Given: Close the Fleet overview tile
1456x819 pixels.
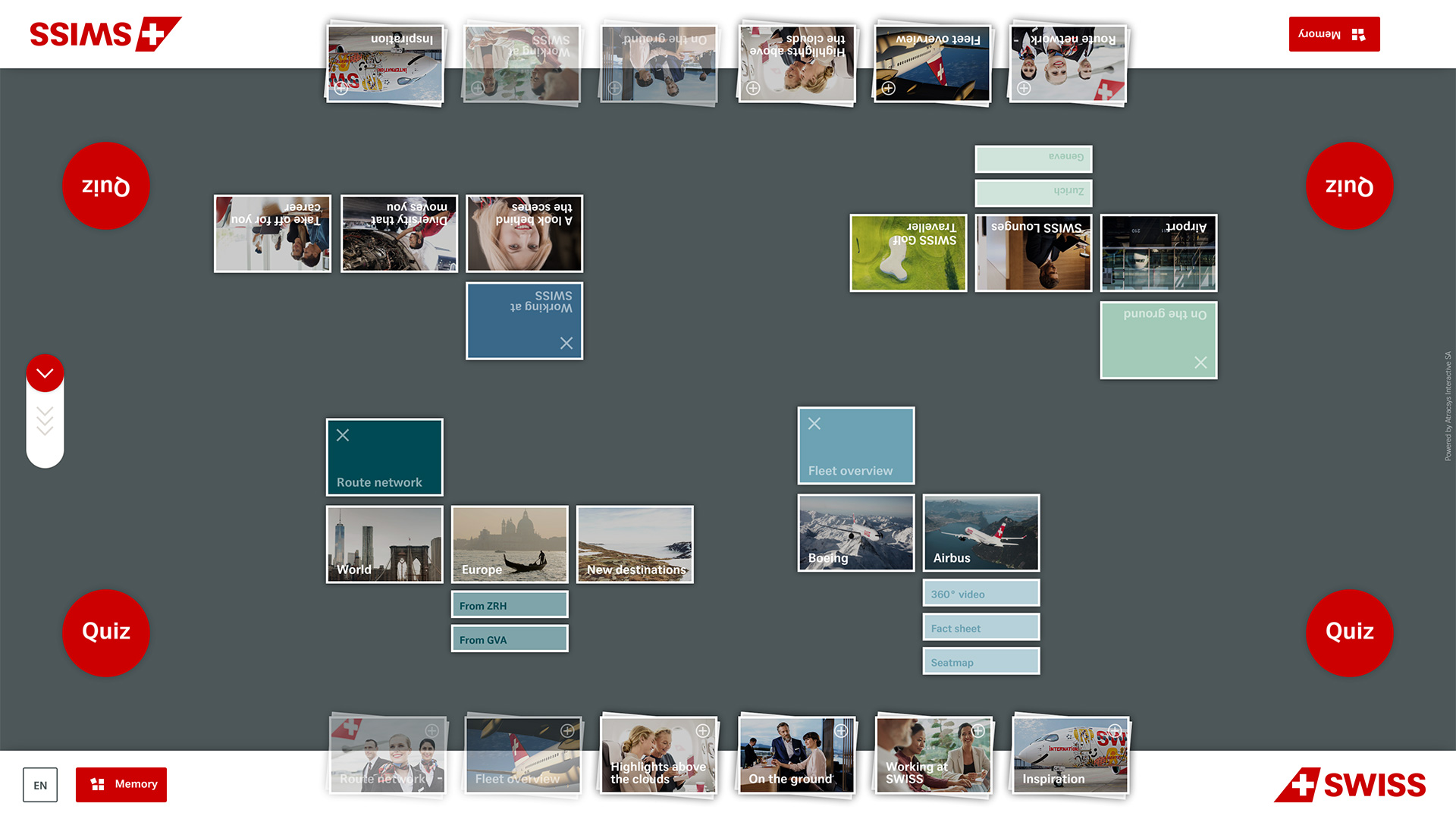Looking at the screenshot, I should pos(814,424).
